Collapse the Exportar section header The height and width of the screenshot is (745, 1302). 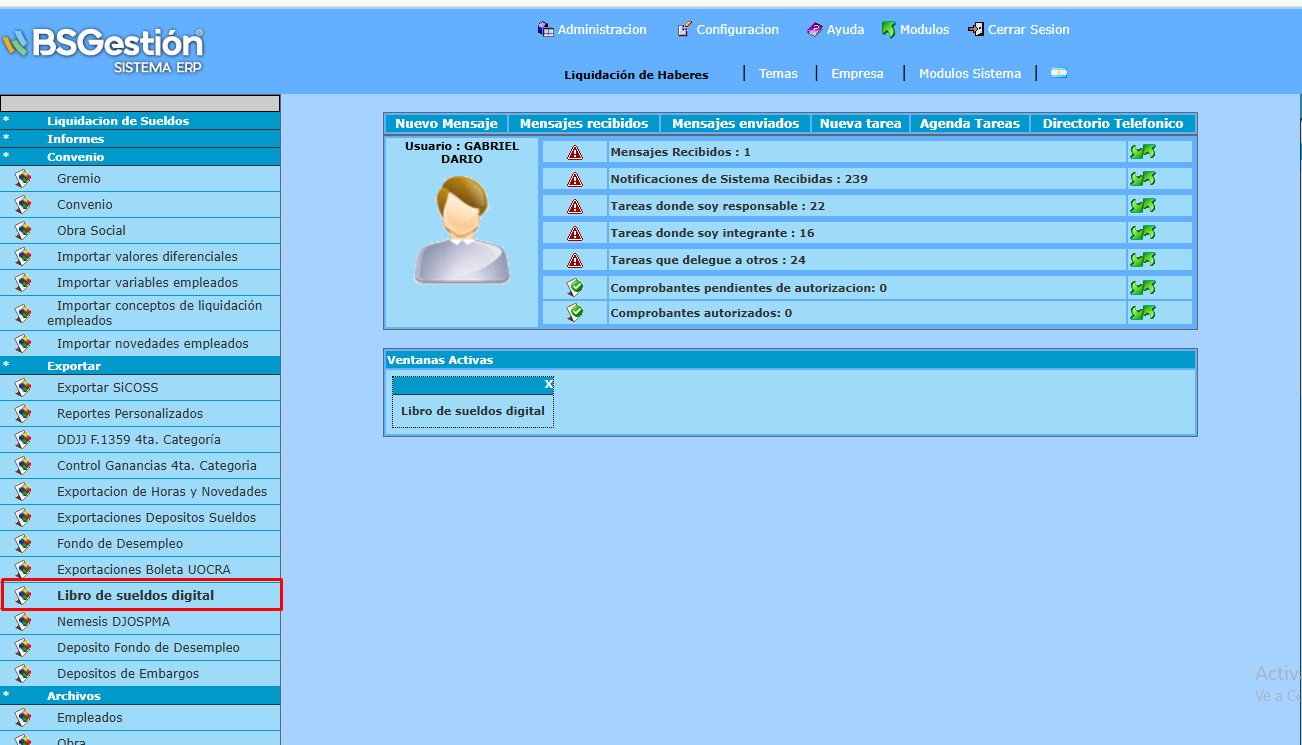(140, 366)
